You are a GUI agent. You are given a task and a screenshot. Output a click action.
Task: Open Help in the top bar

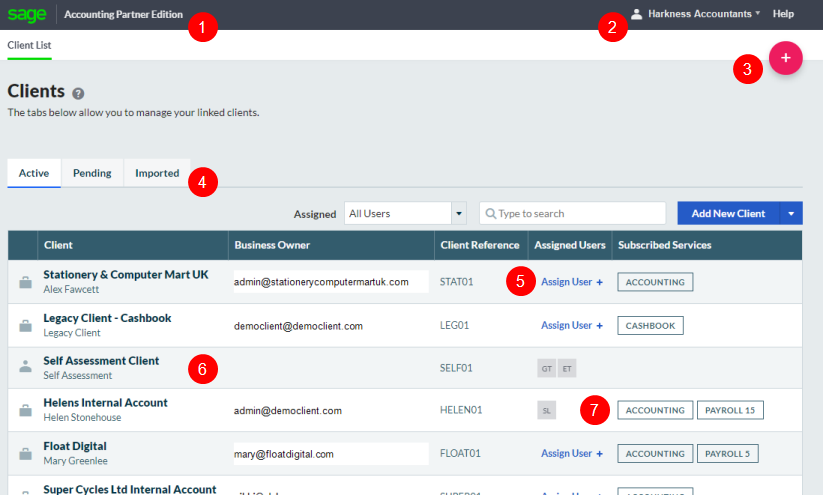point(783,14)
